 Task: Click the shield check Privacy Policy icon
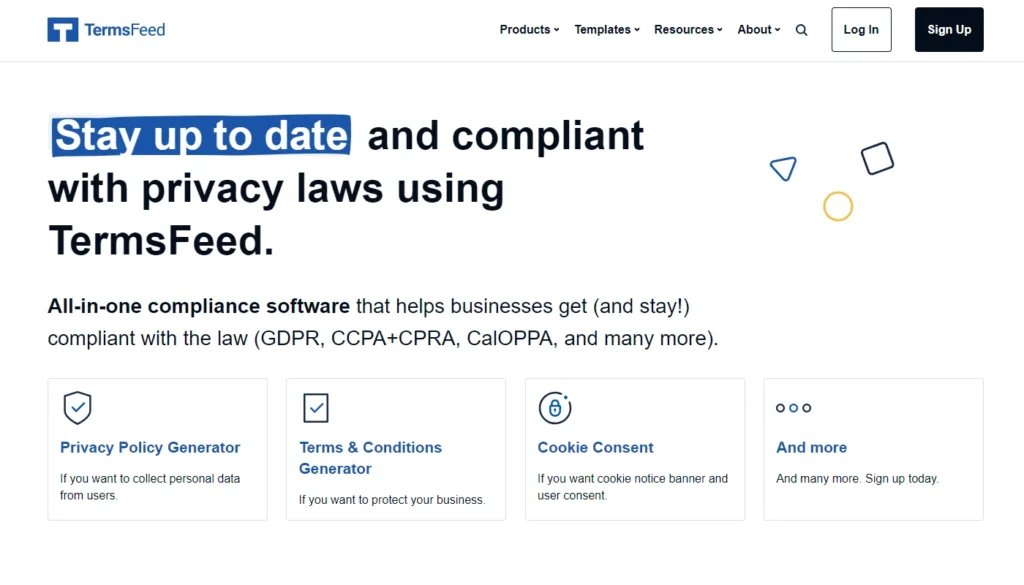click(77, 407)
